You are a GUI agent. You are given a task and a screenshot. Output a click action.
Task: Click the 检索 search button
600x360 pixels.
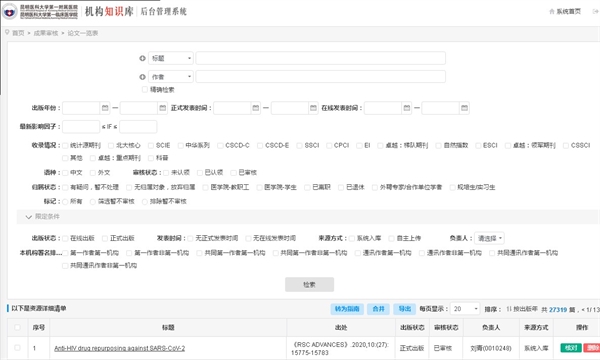click(309, 285)
